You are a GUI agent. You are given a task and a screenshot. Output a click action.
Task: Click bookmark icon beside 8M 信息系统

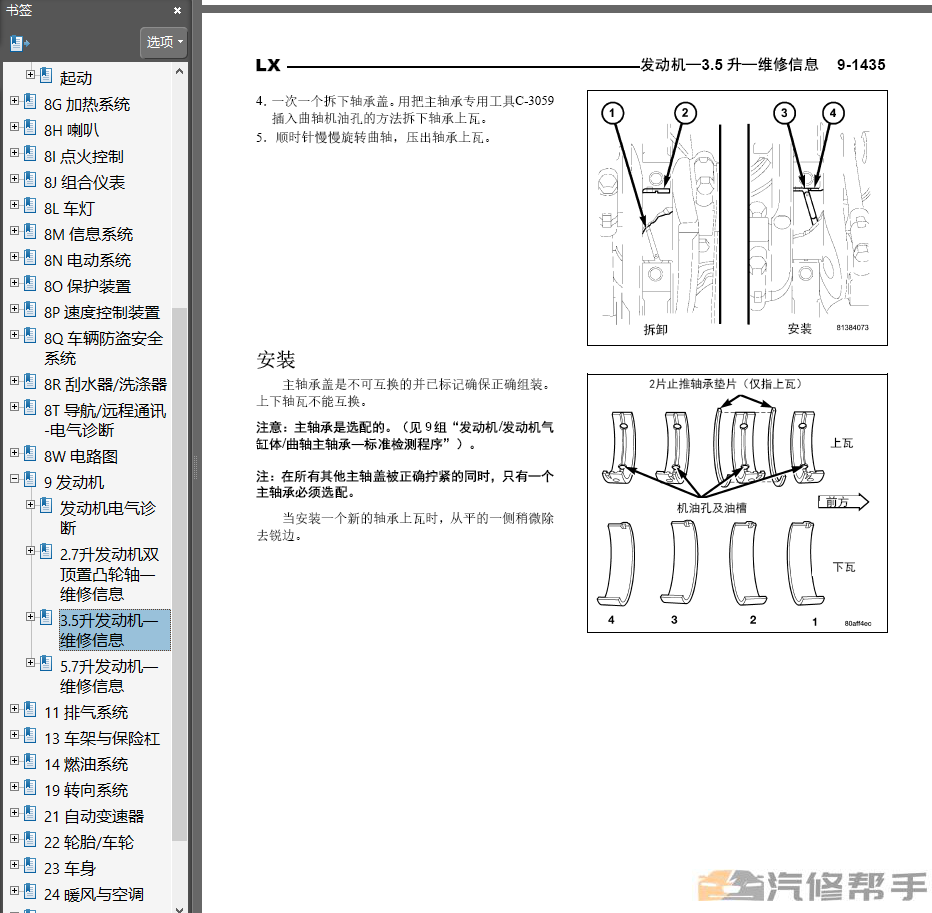click(x=30, y=231)
